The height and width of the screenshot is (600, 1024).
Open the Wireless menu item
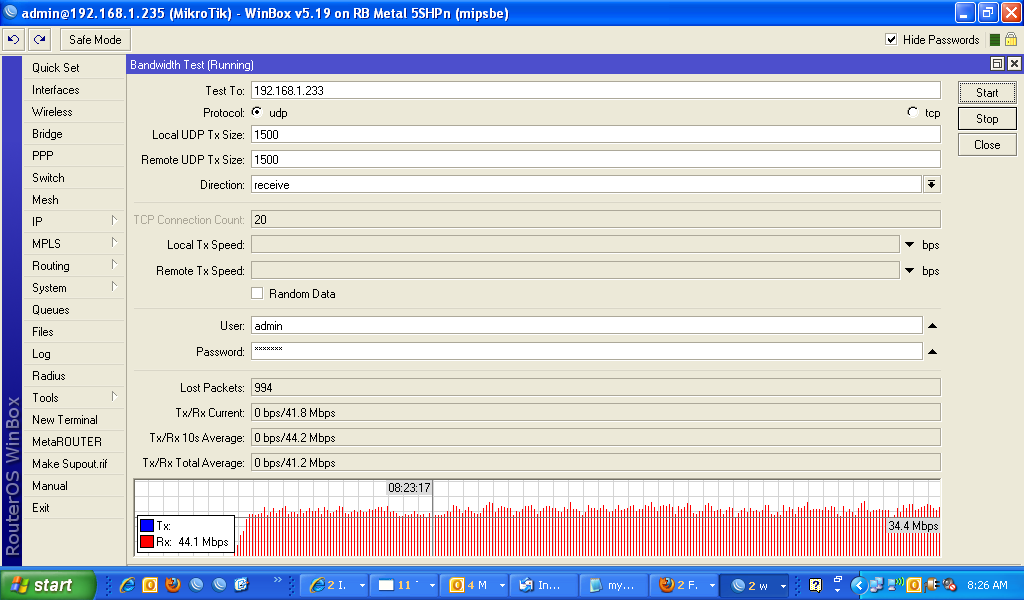pos(74,112)
